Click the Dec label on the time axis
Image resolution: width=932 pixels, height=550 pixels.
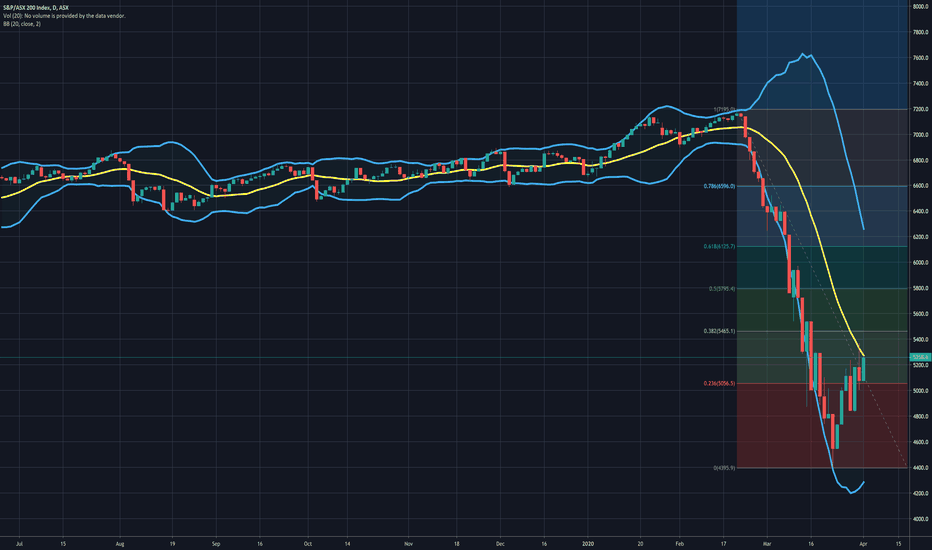tap(500, 543)
